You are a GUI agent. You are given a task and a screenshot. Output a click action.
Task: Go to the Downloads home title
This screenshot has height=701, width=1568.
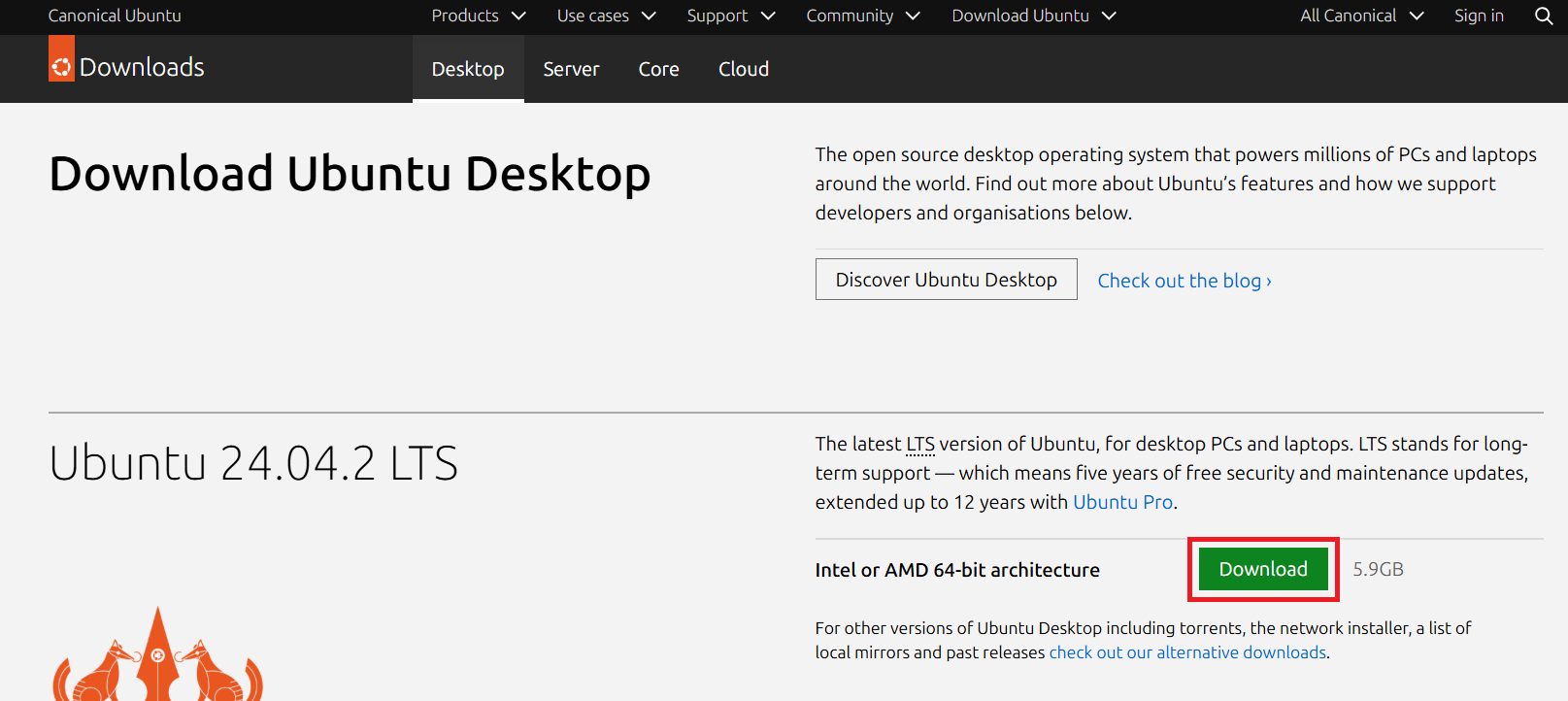[142, 67]
